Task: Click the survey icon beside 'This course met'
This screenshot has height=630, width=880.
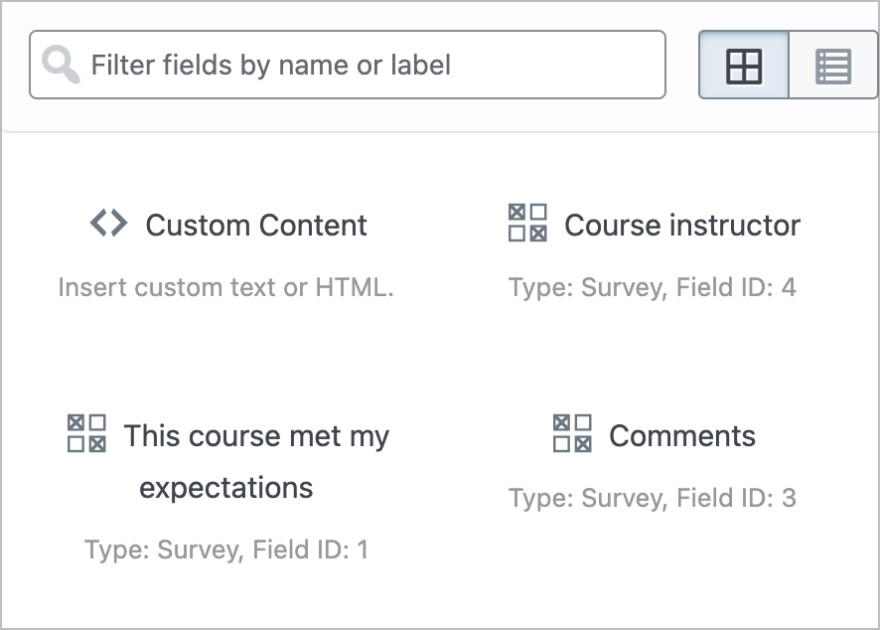Action: [87, 434]
